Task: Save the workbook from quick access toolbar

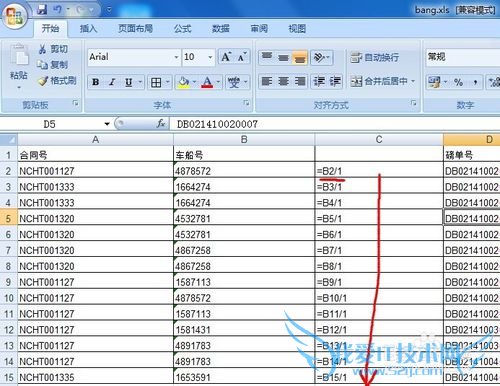Action: pyautogui.click(x=42, y=10)
